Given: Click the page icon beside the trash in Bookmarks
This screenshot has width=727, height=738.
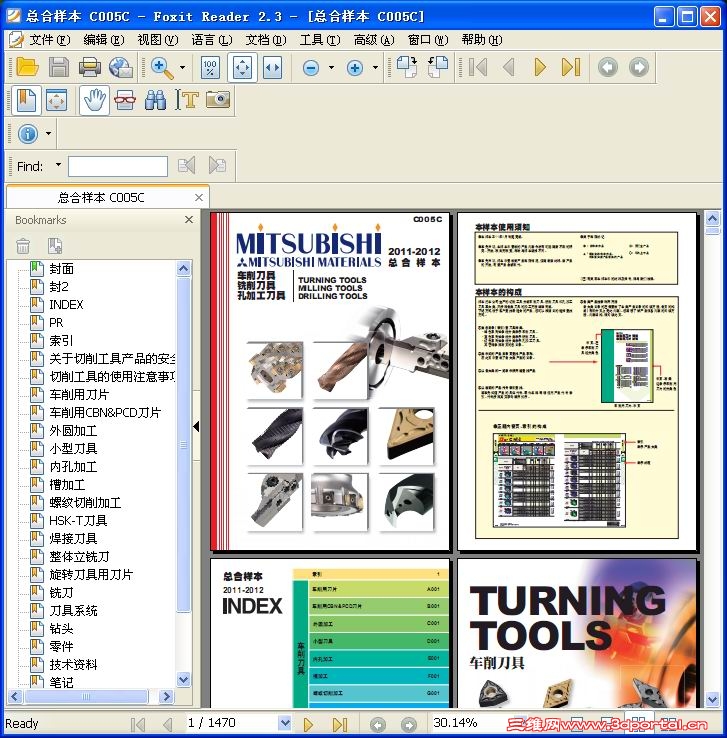Looking at the screenshot, I should [x=55, y=246].
